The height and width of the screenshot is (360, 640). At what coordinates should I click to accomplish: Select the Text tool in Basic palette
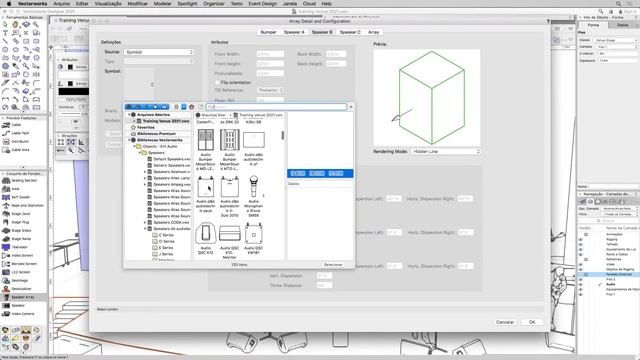tap(5, 33)
